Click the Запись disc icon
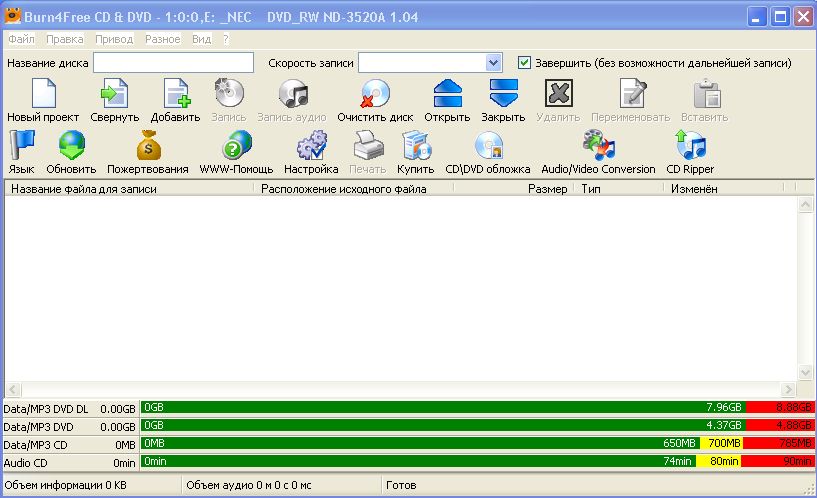This screenshot has width=817, height=498. pyautogui.click(x=229, y=93)
